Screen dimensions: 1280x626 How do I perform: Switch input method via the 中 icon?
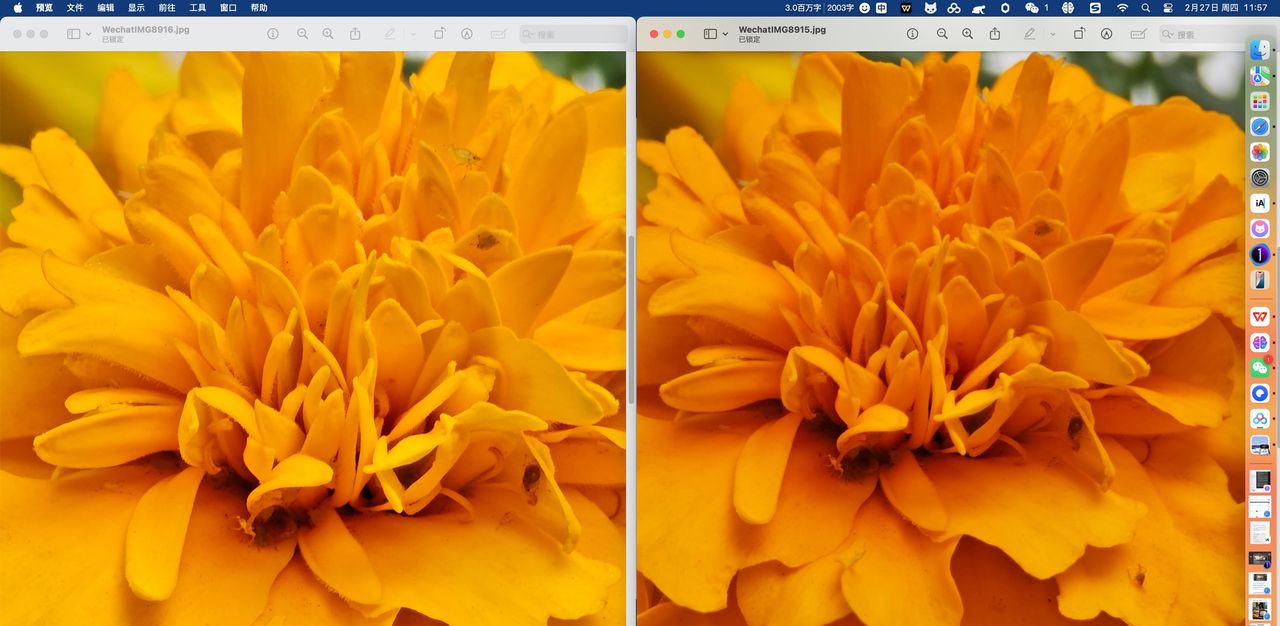881,7
